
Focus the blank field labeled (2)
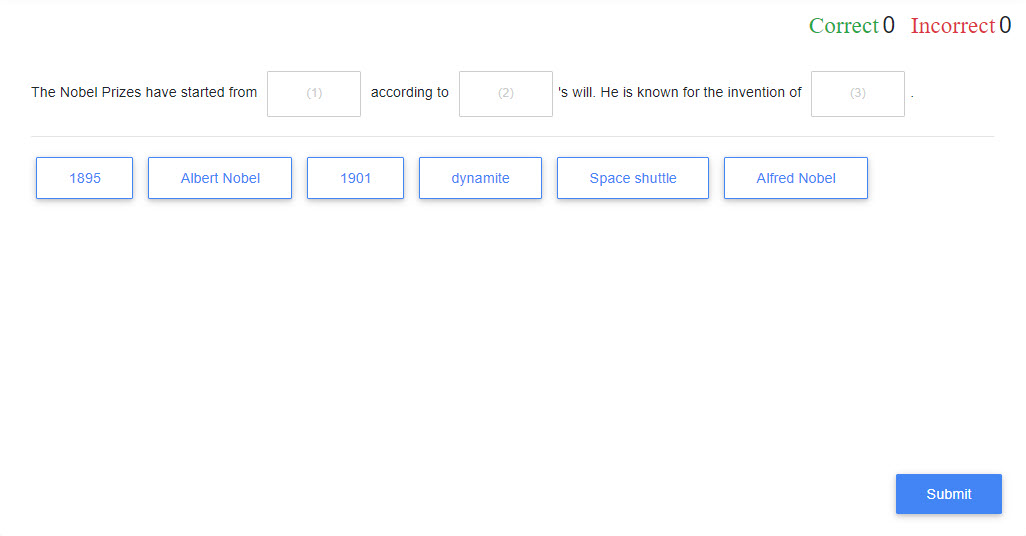pyautogui.click(x=506, y=93)
